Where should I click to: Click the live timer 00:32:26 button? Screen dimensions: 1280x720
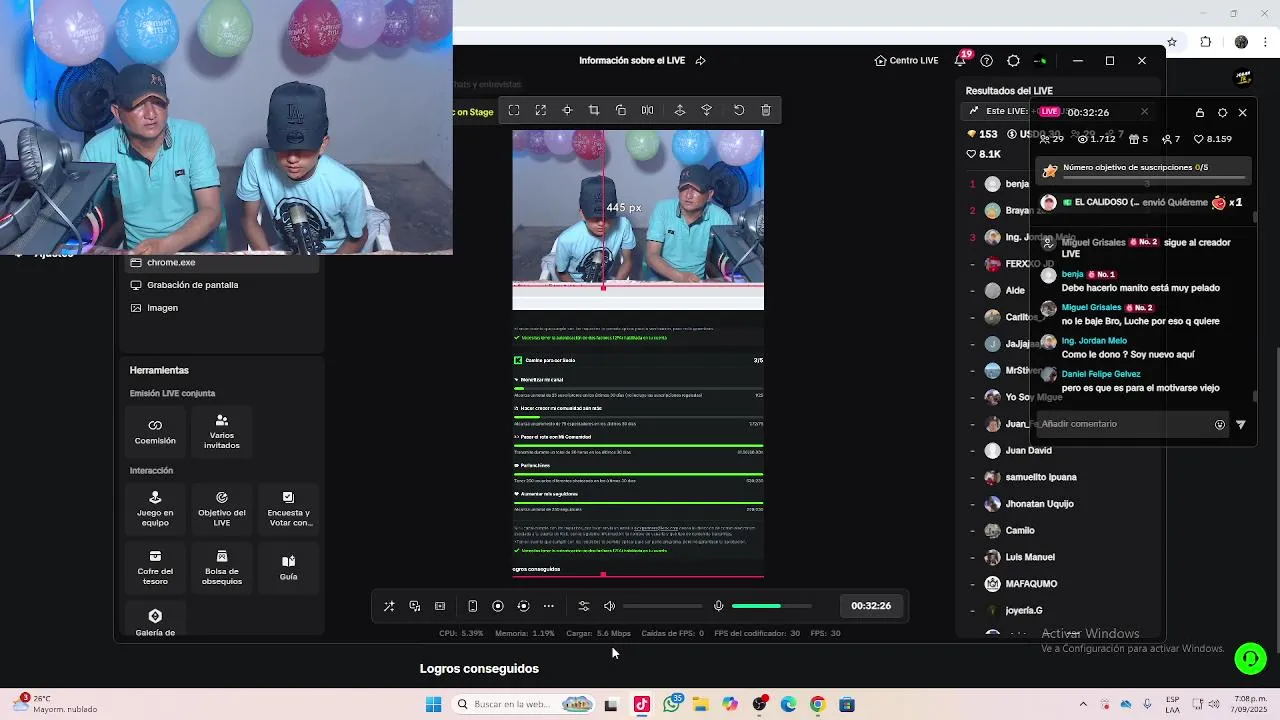[871, 606]
